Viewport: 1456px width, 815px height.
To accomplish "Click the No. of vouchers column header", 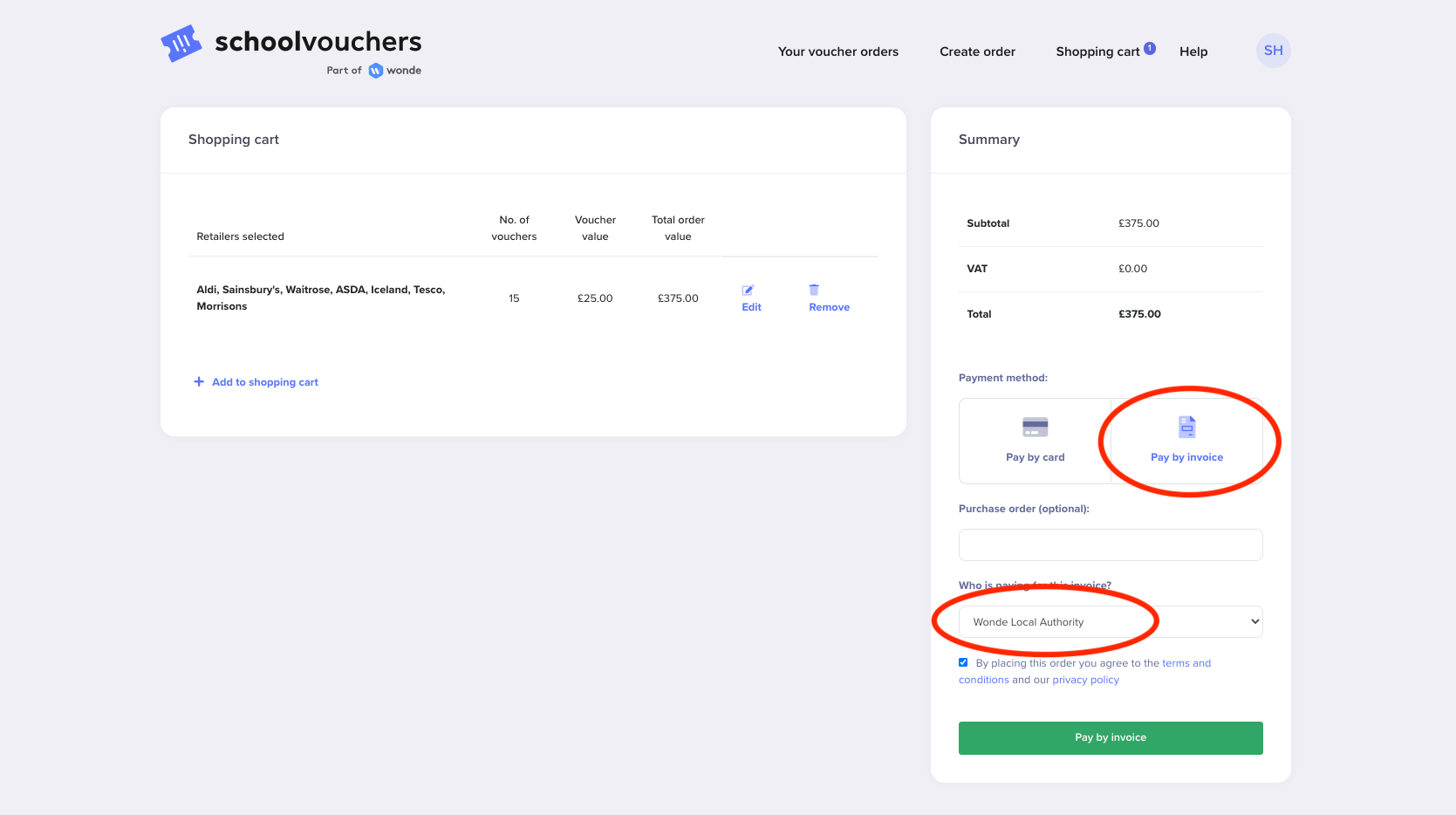I will pyautogui.click(x=514, y=228).
